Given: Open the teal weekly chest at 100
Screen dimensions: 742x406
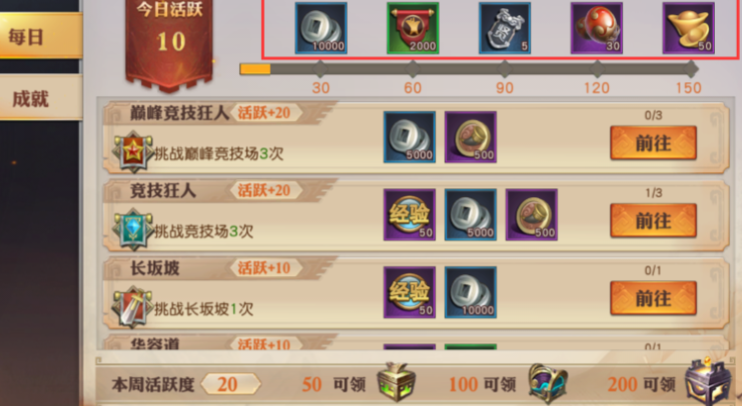Looking at the screenshot, I should click(548, 383).
